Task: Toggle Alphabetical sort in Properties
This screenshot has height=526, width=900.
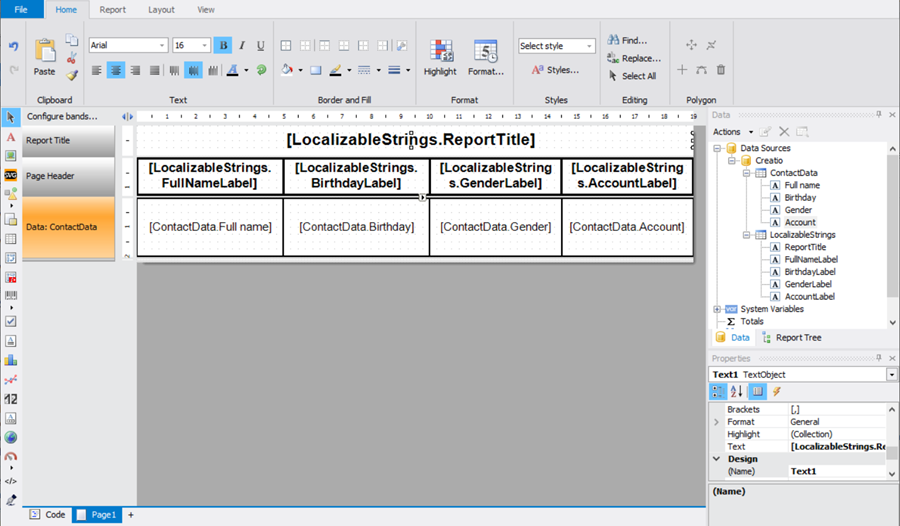Action: [737, 392]
